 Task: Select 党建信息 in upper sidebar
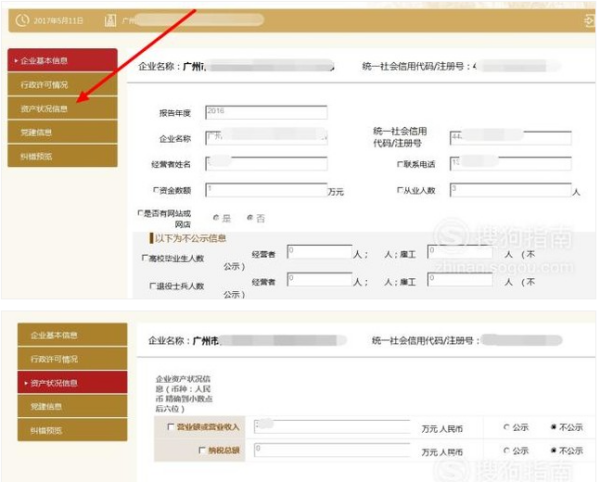(62, 132)
